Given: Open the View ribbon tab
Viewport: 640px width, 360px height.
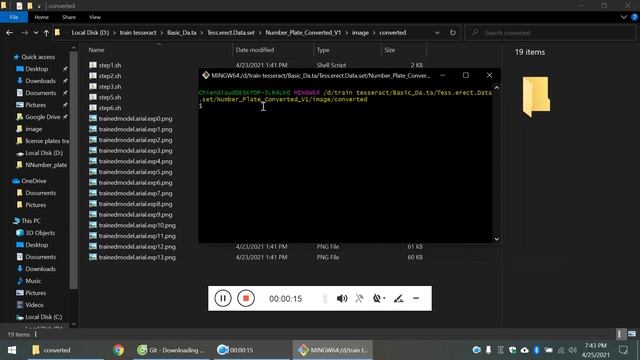Looking at the screenshot, I should (95, 17).
